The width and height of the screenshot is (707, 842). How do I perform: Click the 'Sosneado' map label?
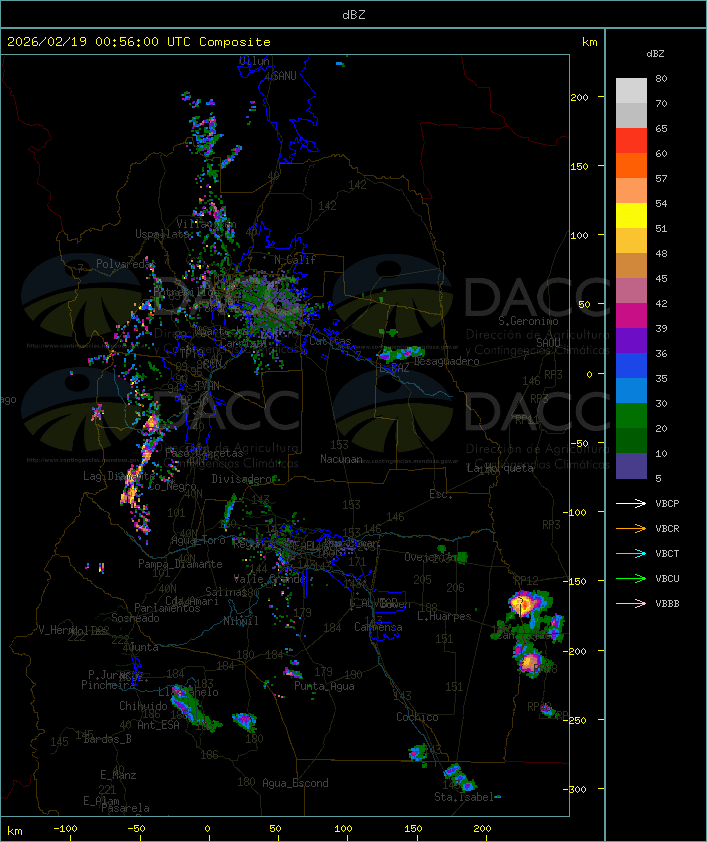[135, 618]
